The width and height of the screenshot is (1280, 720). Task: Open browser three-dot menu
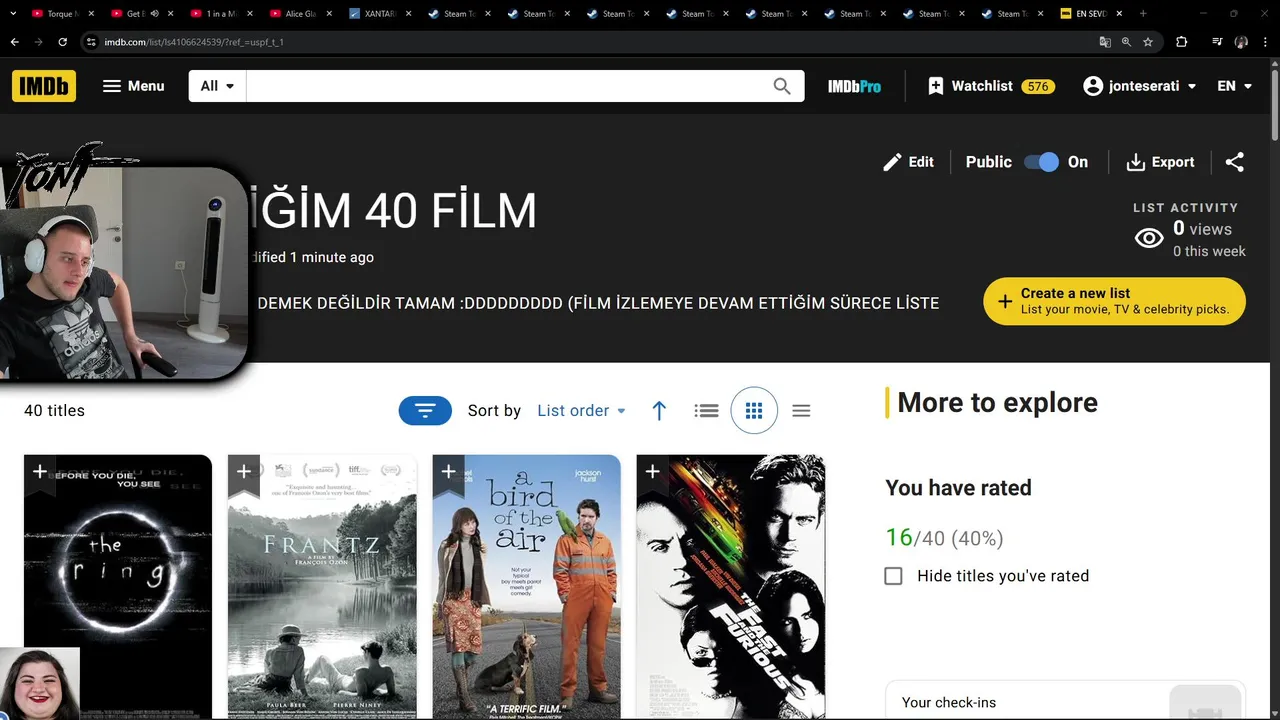[x=1266, y=42]
